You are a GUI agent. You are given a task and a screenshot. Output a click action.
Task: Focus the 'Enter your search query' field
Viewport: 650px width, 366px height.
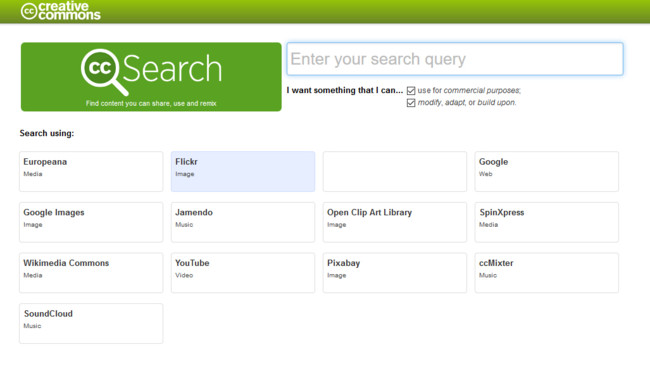[x=455, y=59]
